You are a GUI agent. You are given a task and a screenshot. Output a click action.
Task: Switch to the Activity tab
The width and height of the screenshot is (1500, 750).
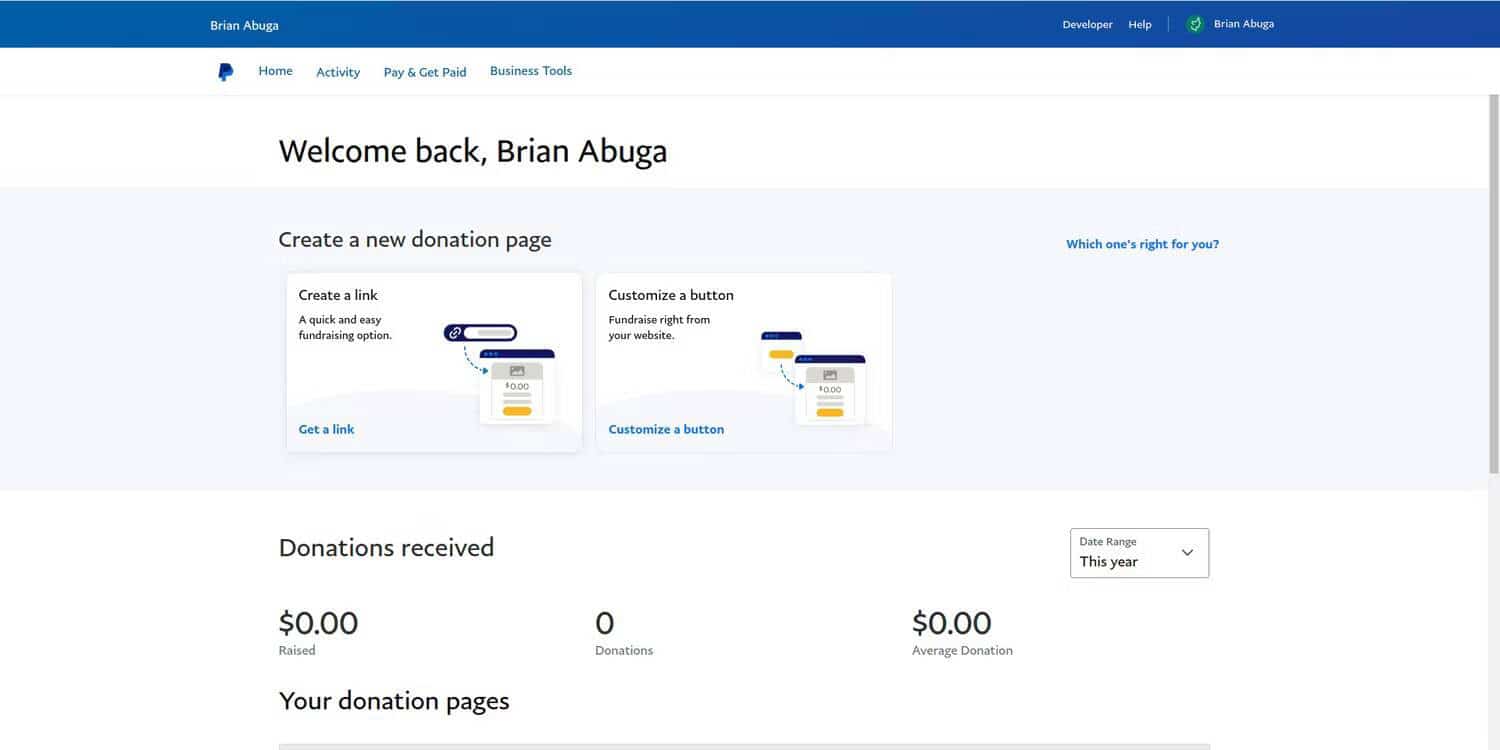coord(337,71)
